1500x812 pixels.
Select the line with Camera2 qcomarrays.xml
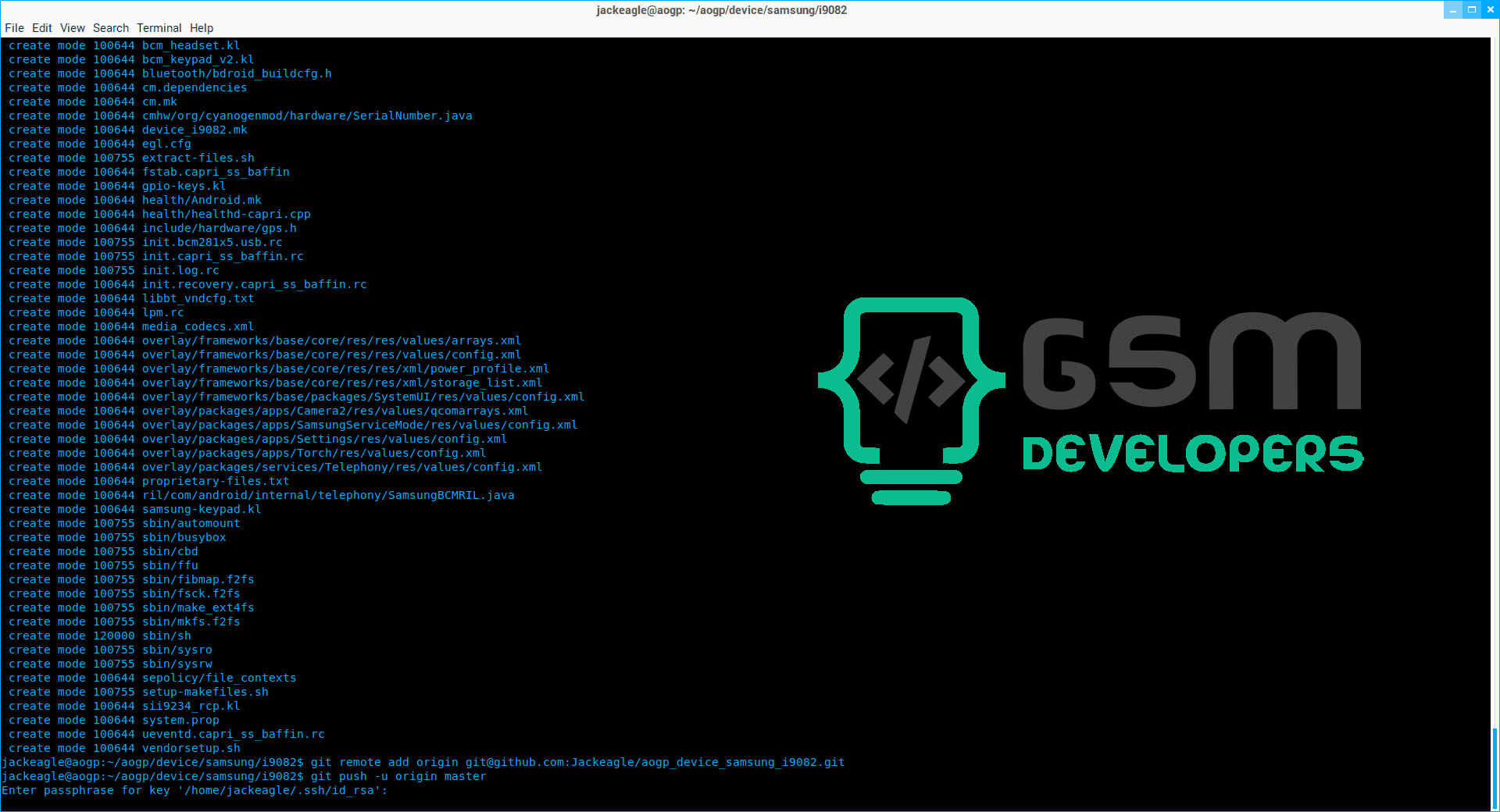pyautogui.click(x=268, y=411)
